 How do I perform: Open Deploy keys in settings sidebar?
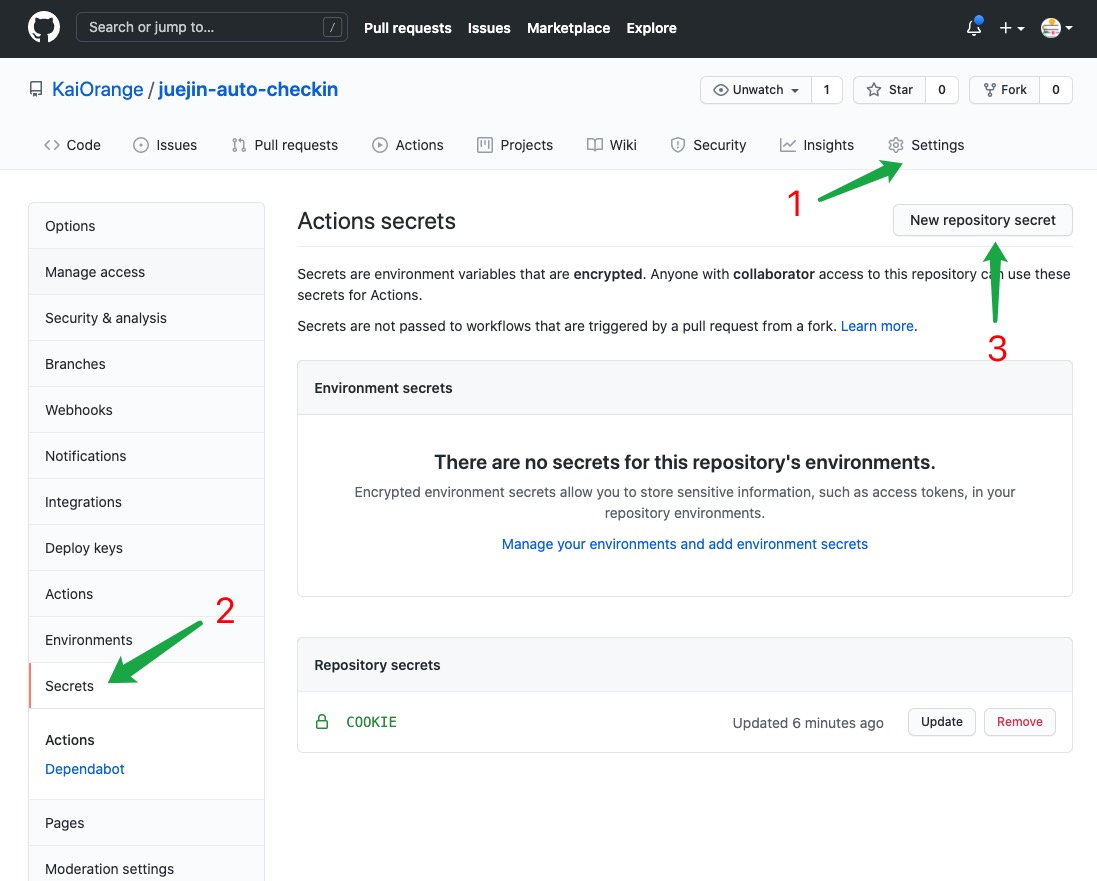coord(146,548)
